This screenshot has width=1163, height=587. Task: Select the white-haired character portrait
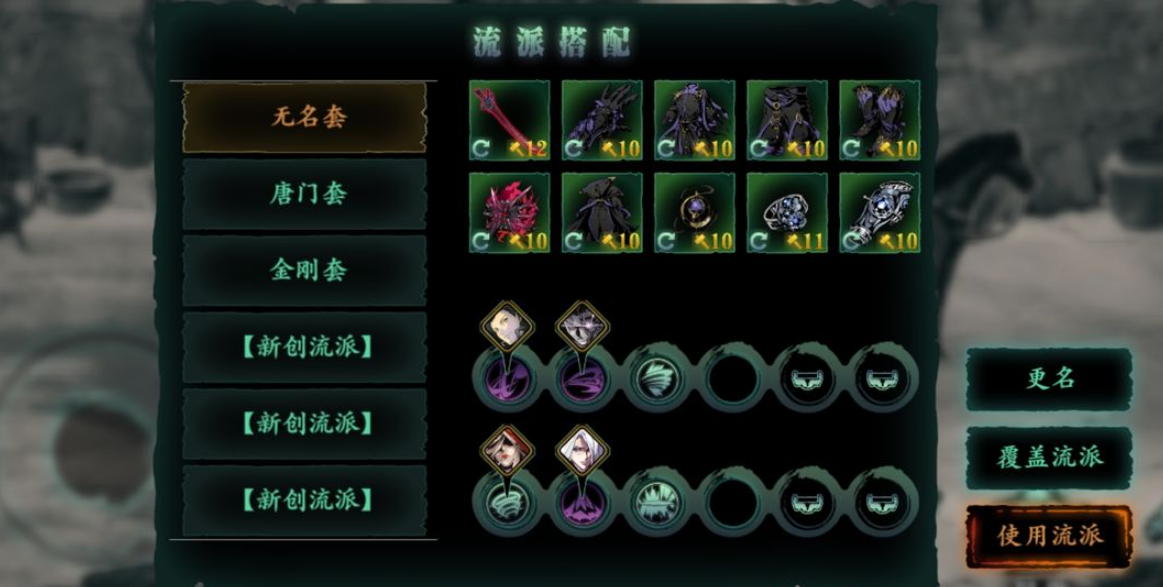click(582, 450)
